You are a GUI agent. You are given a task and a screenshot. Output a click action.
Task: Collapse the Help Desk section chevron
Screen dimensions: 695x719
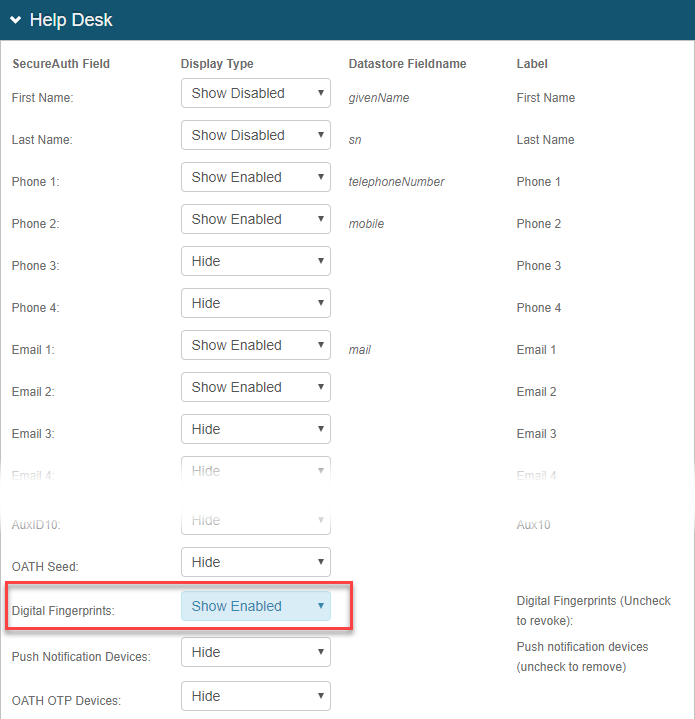click(x=16, y=20)
